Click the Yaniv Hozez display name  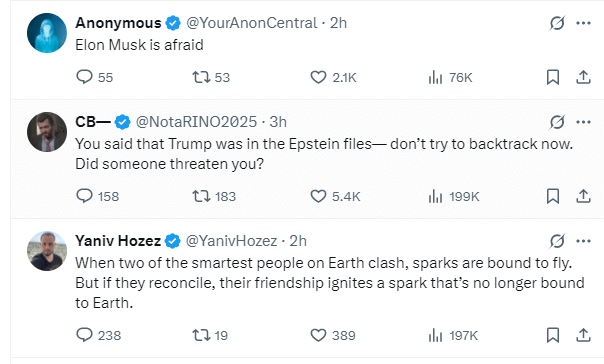(118, 241)
